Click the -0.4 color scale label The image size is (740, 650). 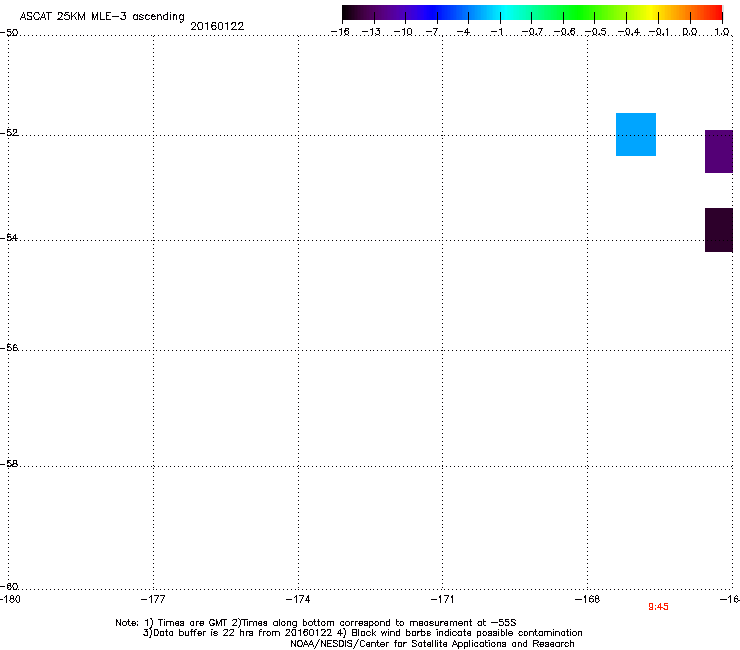pyautogui.click(x=629, y=32)
